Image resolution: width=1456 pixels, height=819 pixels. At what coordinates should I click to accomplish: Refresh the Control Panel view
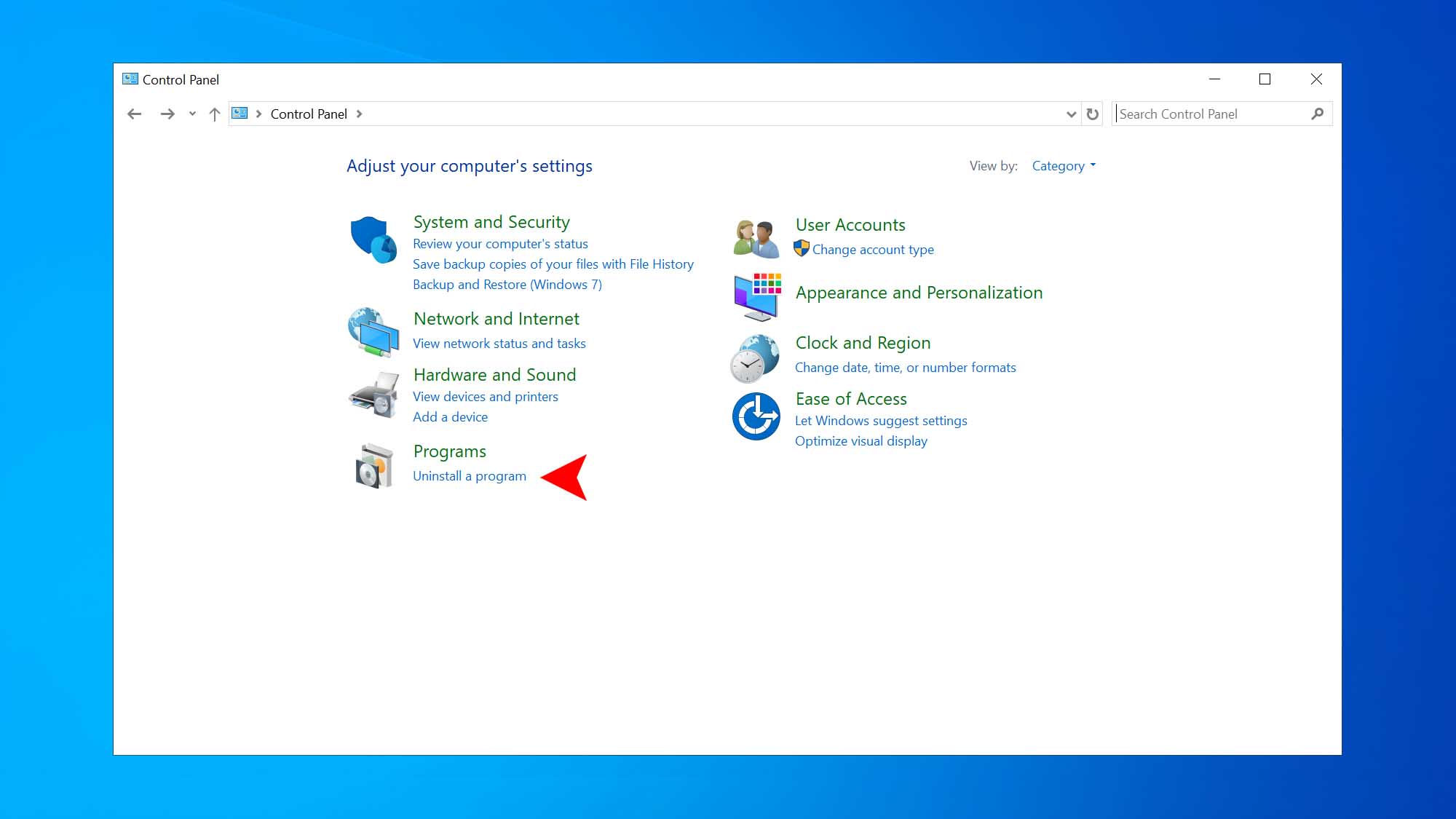[x=1092, y=114]
